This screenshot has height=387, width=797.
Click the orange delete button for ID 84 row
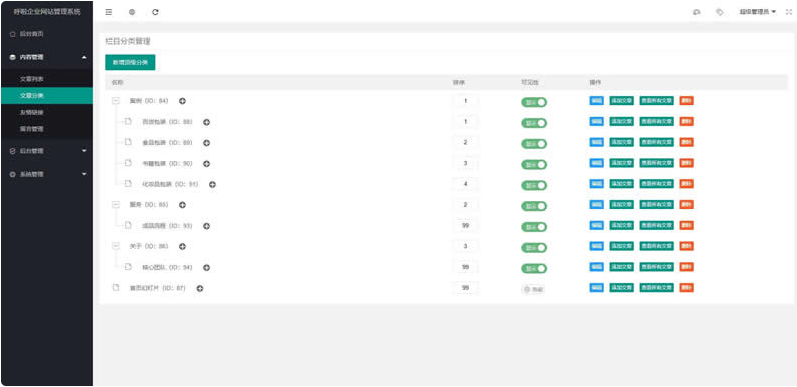(687, 101)
